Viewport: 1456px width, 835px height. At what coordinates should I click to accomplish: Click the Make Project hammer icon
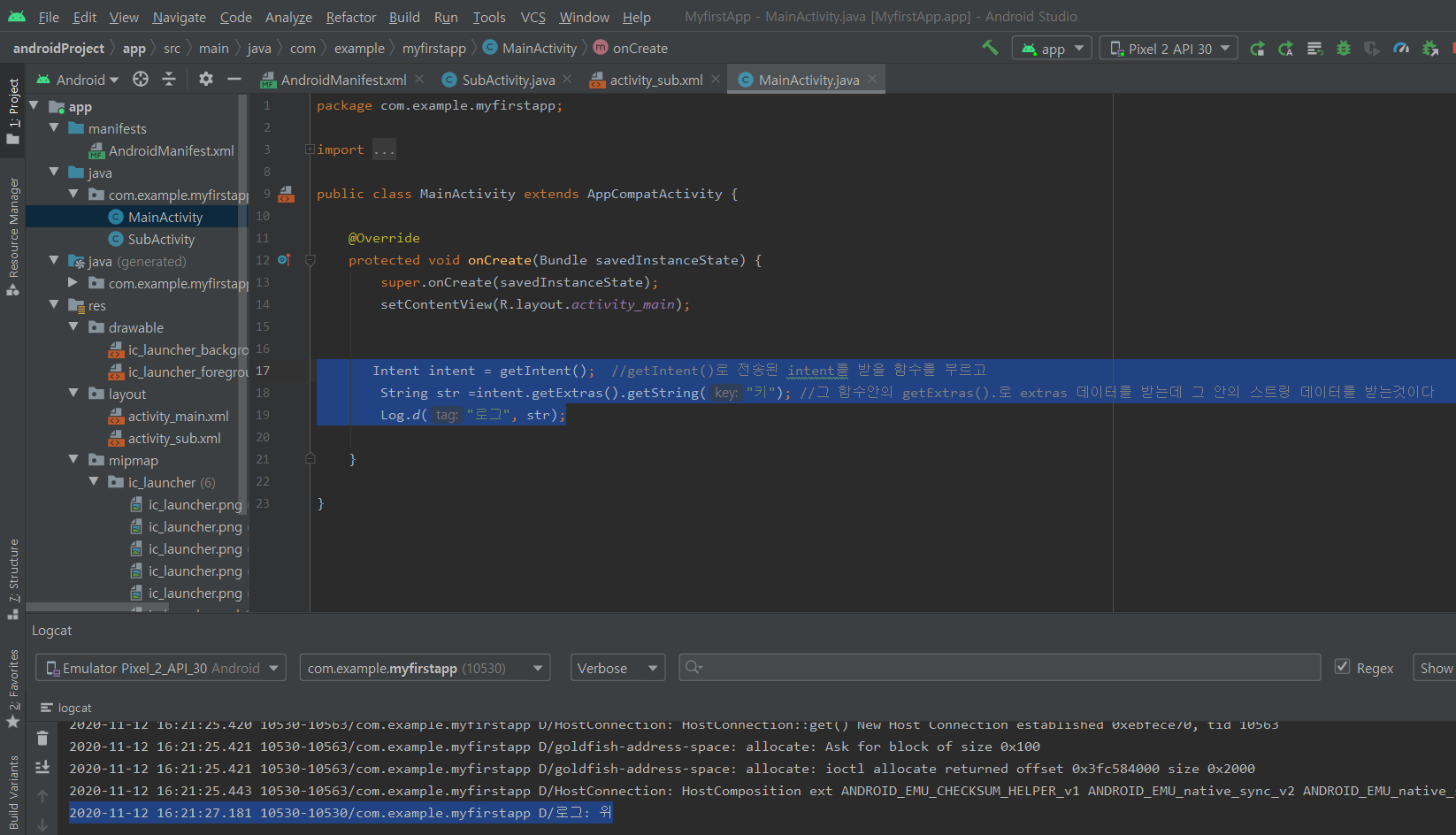click(x=990, y=48)
